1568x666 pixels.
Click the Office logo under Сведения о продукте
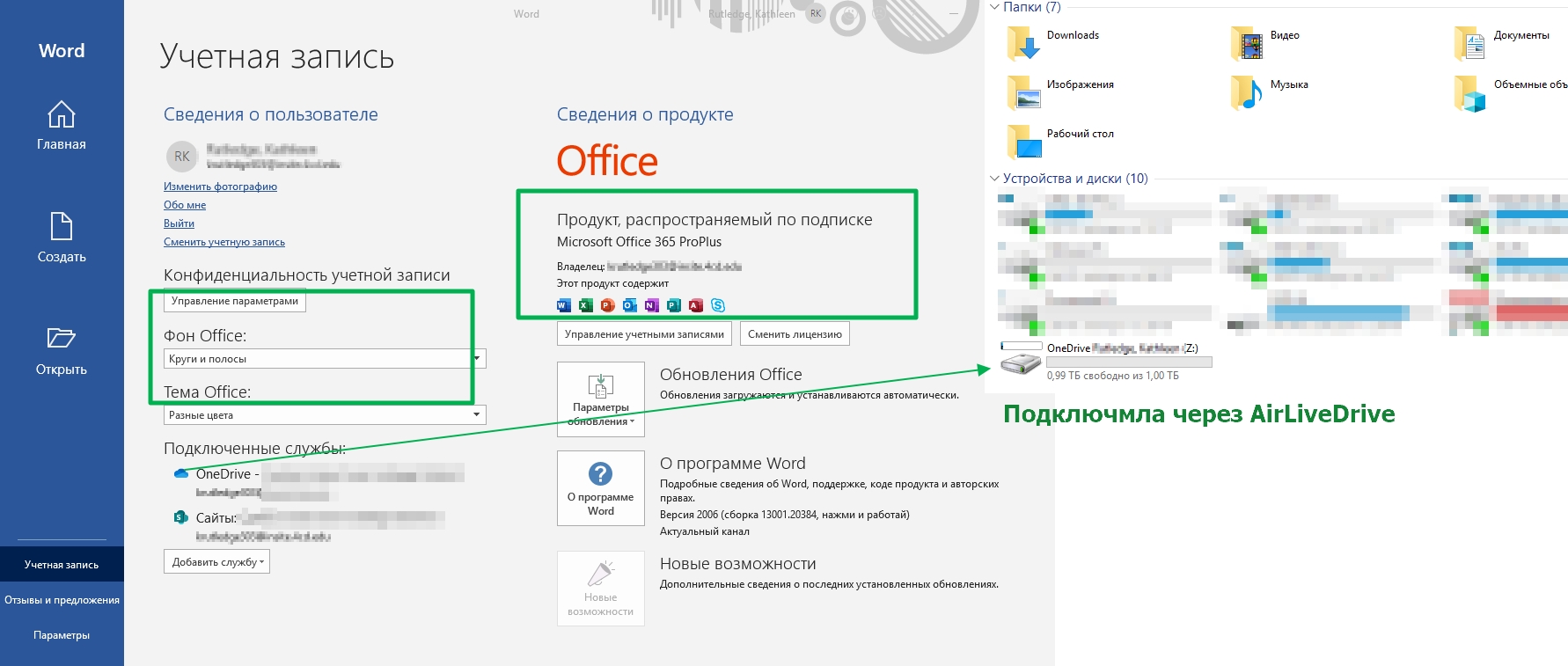(607, 161)
